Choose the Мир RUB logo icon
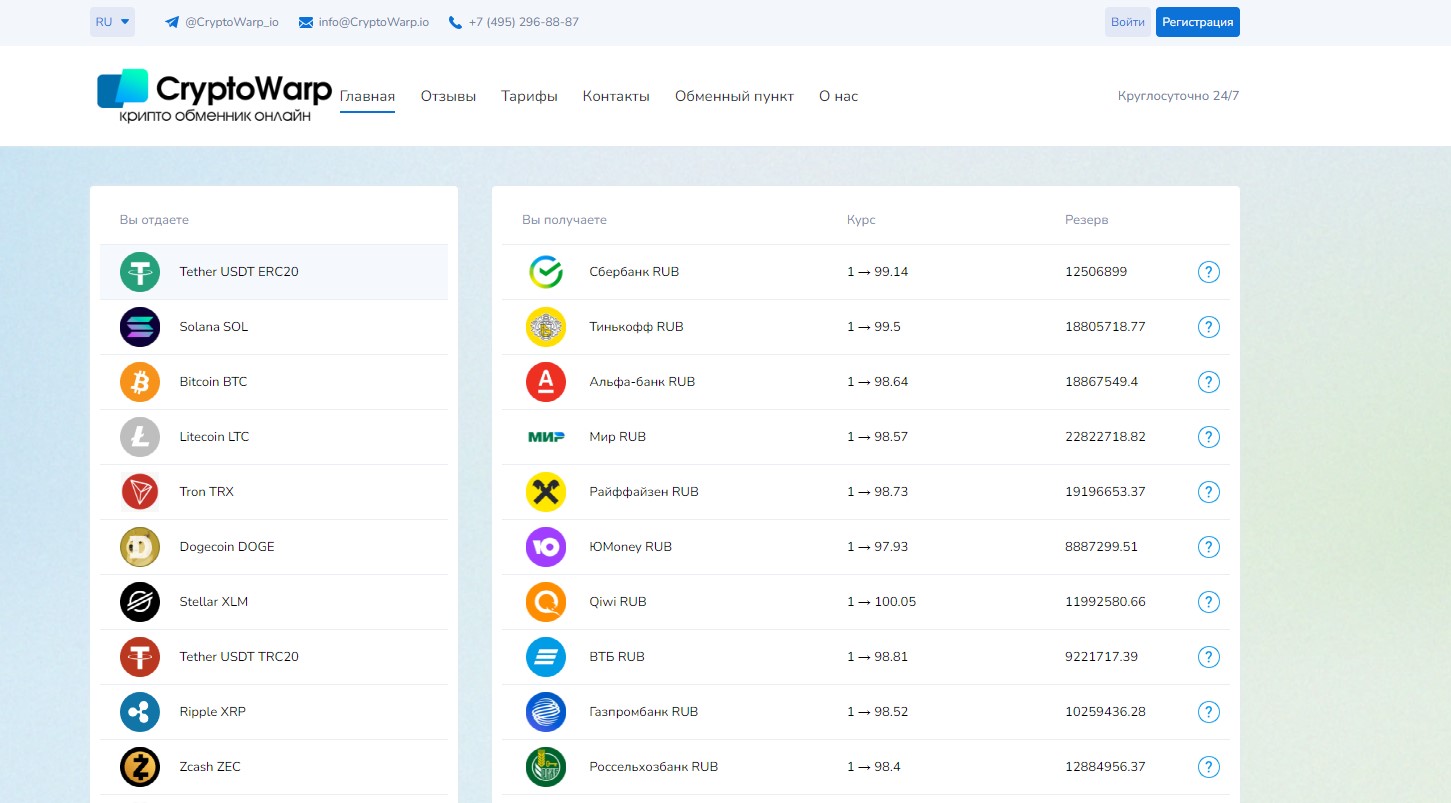 click(x=546, y=437)
